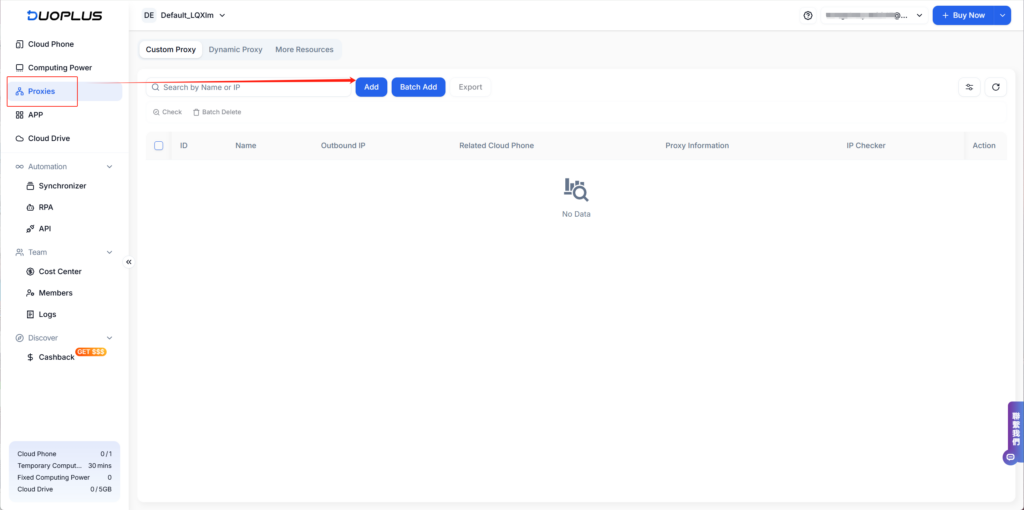This screenshot has width=1024, height=510.
Task: Open the column filter settings icon
Action: [969, 87]
